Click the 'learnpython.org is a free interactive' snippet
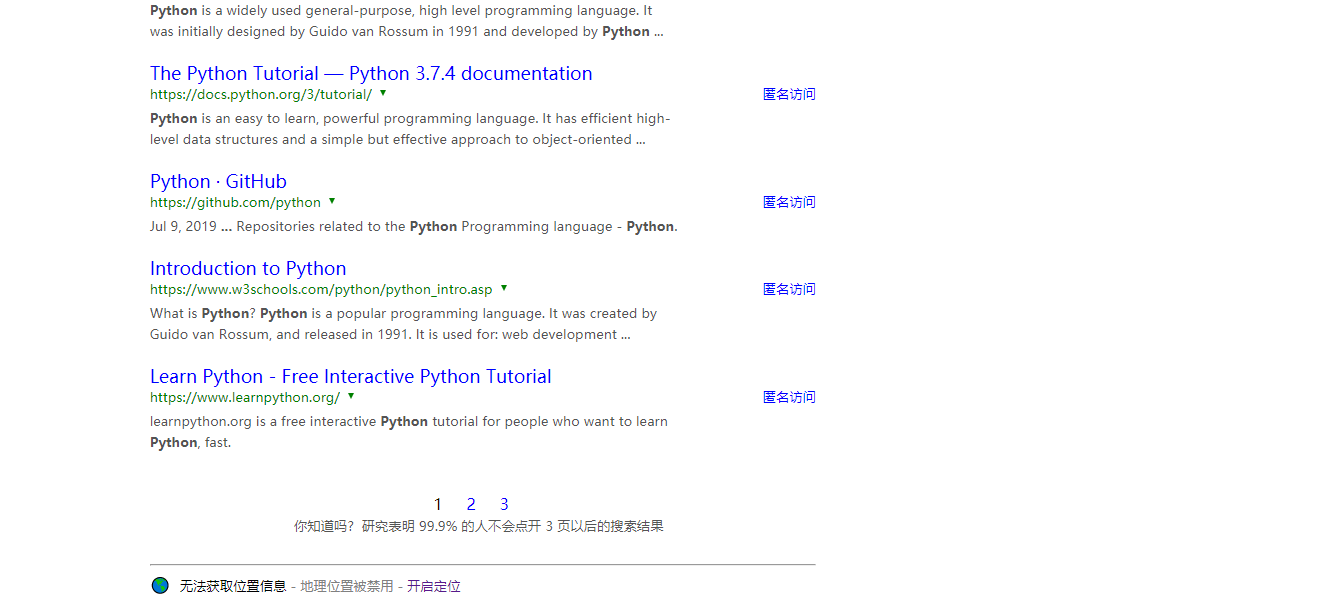This screenshot has width=1343, height=612. click(409, 432)
